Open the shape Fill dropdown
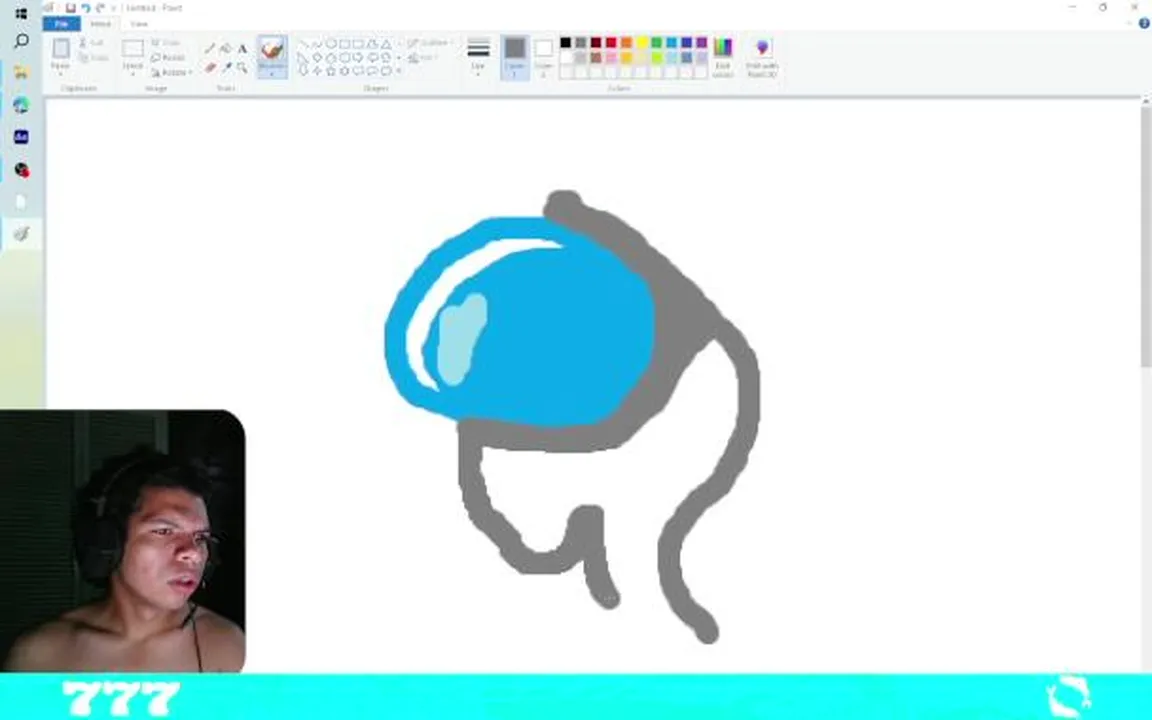 (x=425, y=57)
